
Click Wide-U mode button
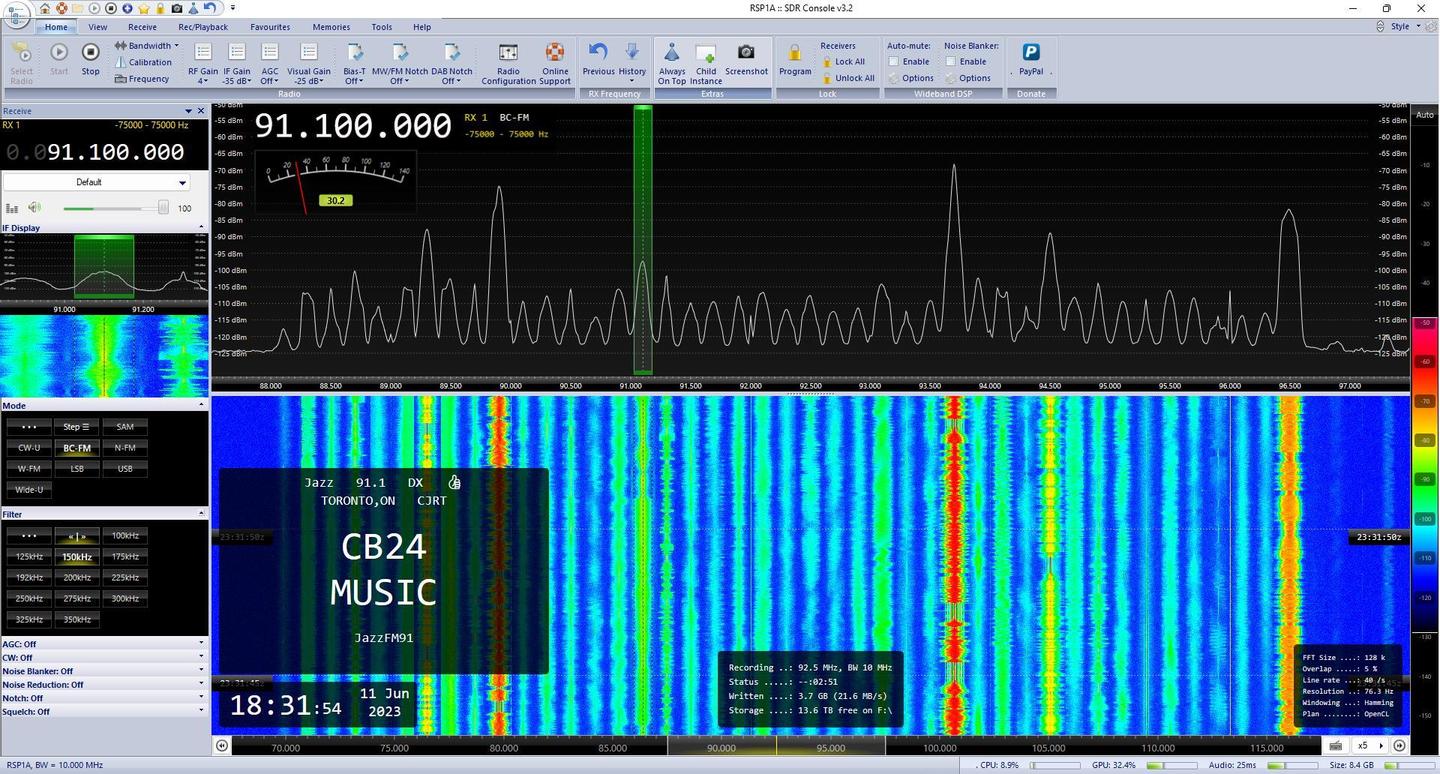(29, 490)
